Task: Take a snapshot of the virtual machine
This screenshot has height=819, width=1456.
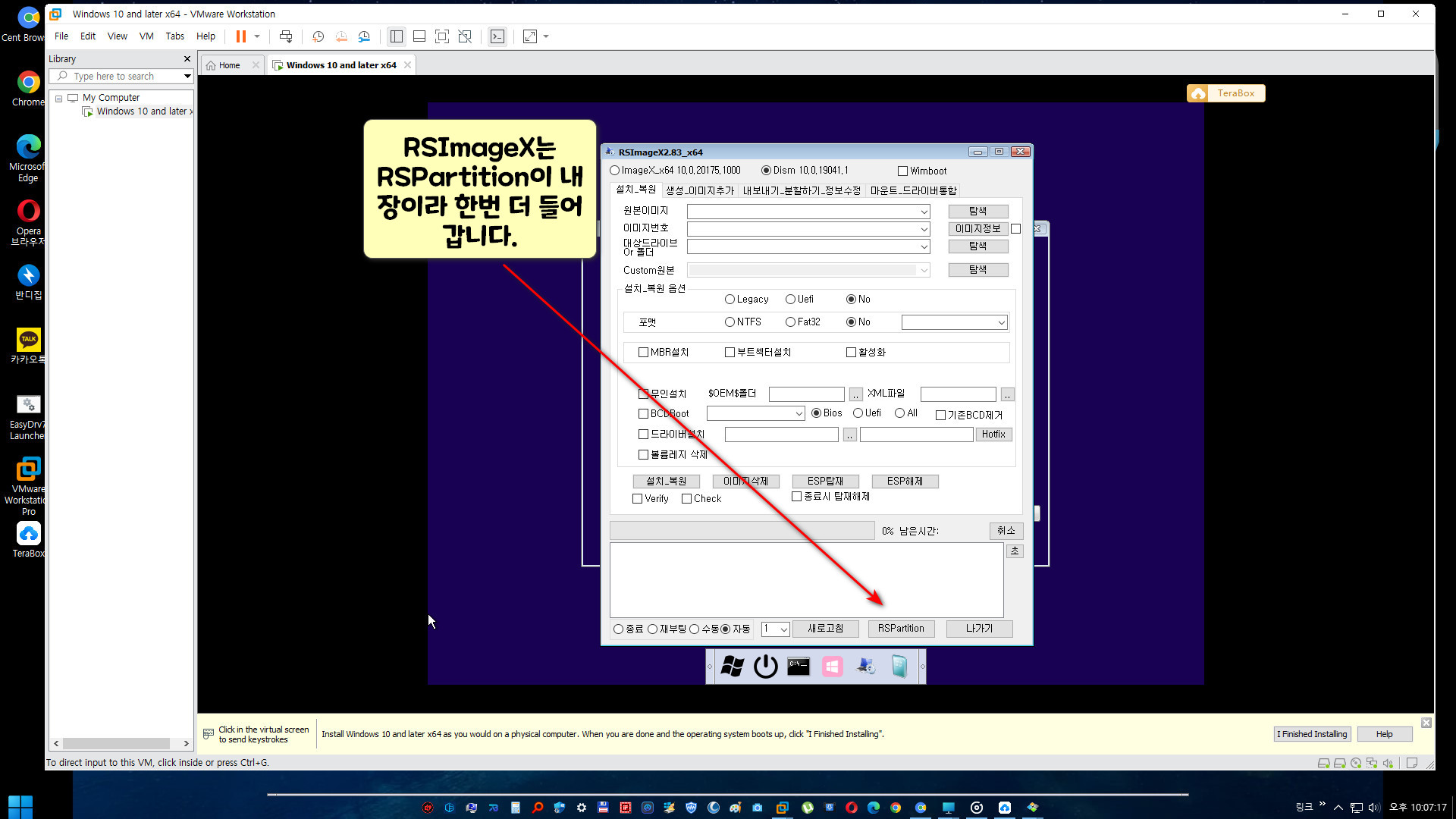Action: 318,36
